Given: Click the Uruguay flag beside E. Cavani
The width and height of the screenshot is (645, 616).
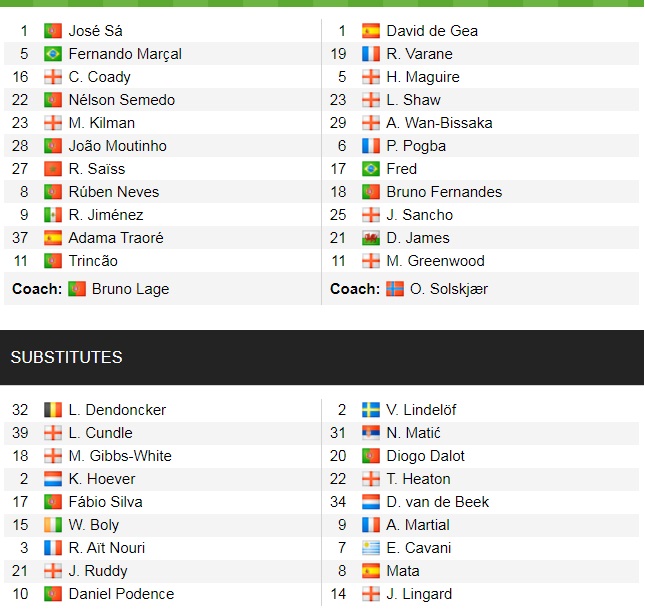Looking at the screenshot, I should click(371, 548).
